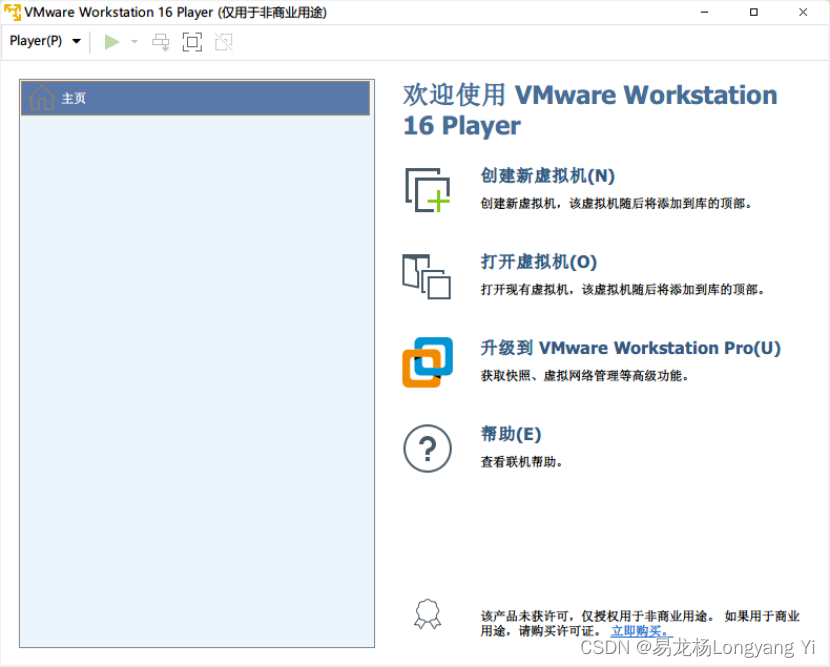The image size is (830, 667).
Task: Open 创建新虚拟机(N) link
Action: [x=547, y=176]
